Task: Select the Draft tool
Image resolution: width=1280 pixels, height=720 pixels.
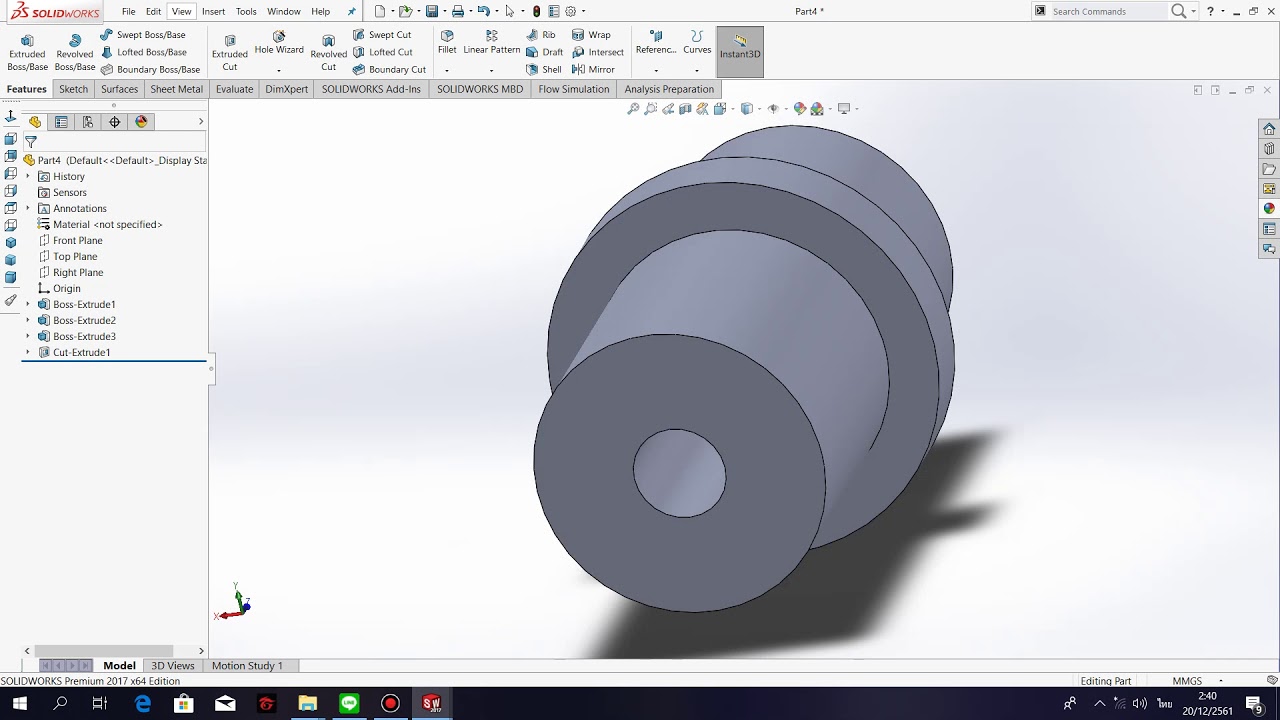Action: pyautogui.click(x=544, y=52)
